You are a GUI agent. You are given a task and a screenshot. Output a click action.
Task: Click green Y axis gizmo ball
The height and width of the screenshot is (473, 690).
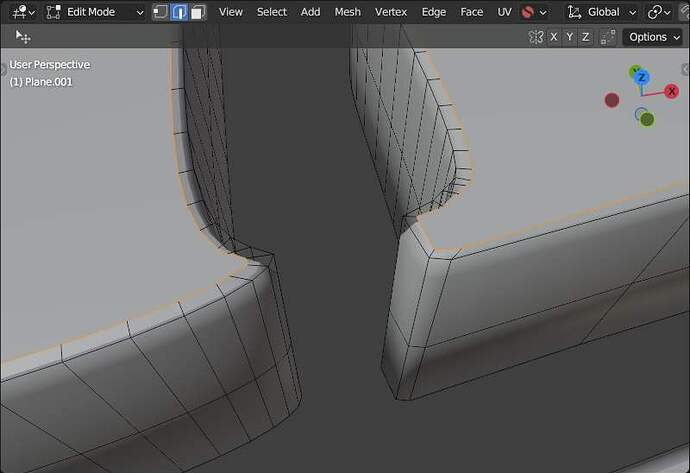(x=634, y=70)
